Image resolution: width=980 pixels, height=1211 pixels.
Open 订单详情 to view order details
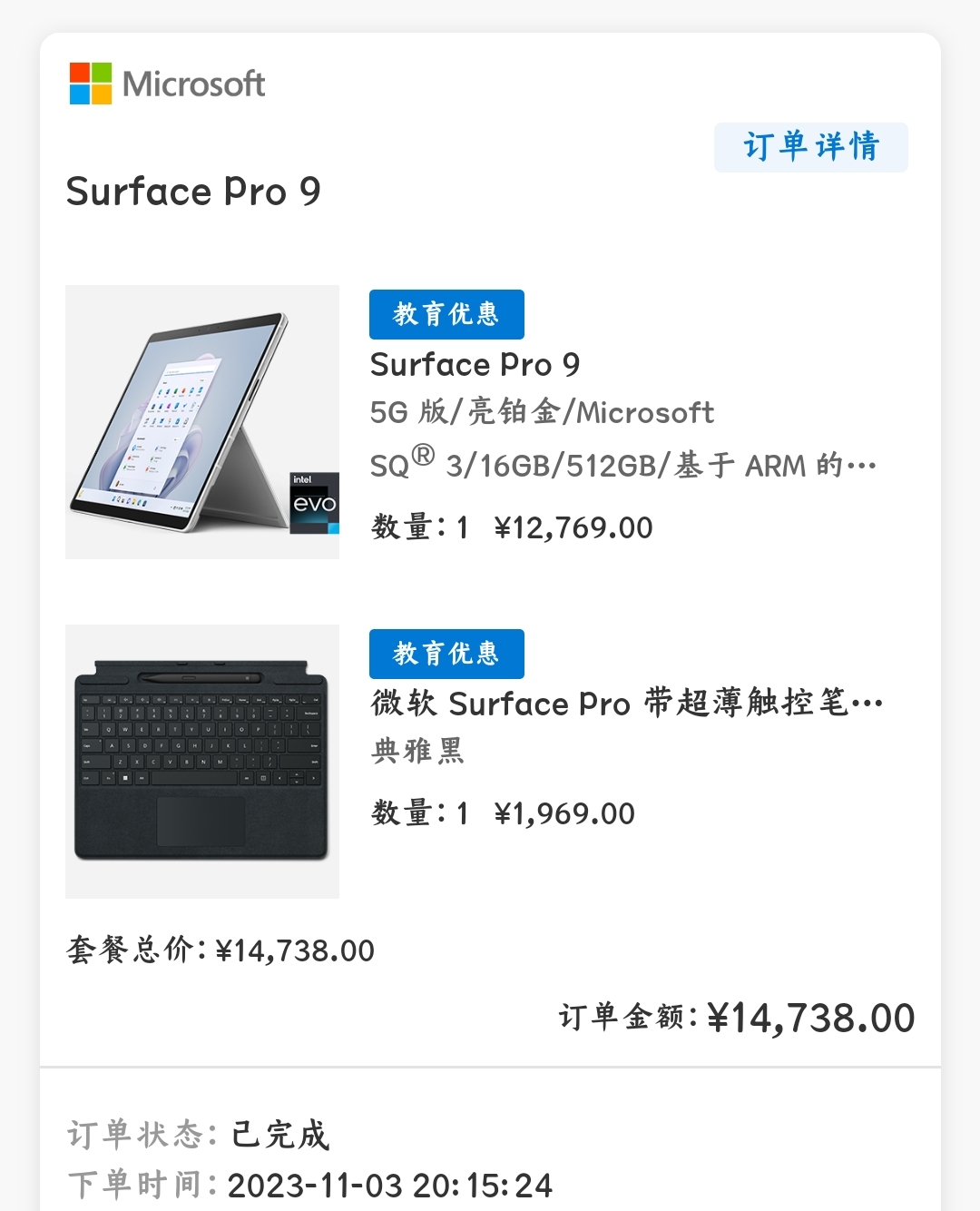(810, 146)
